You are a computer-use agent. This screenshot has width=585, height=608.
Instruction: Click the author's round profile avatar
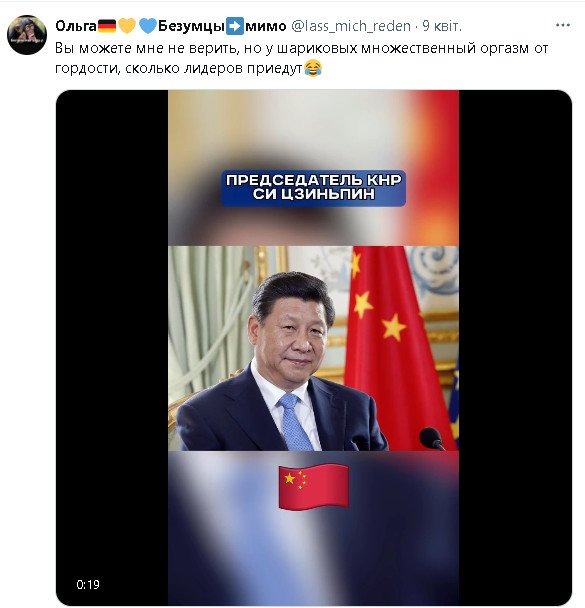click(27, 35)
